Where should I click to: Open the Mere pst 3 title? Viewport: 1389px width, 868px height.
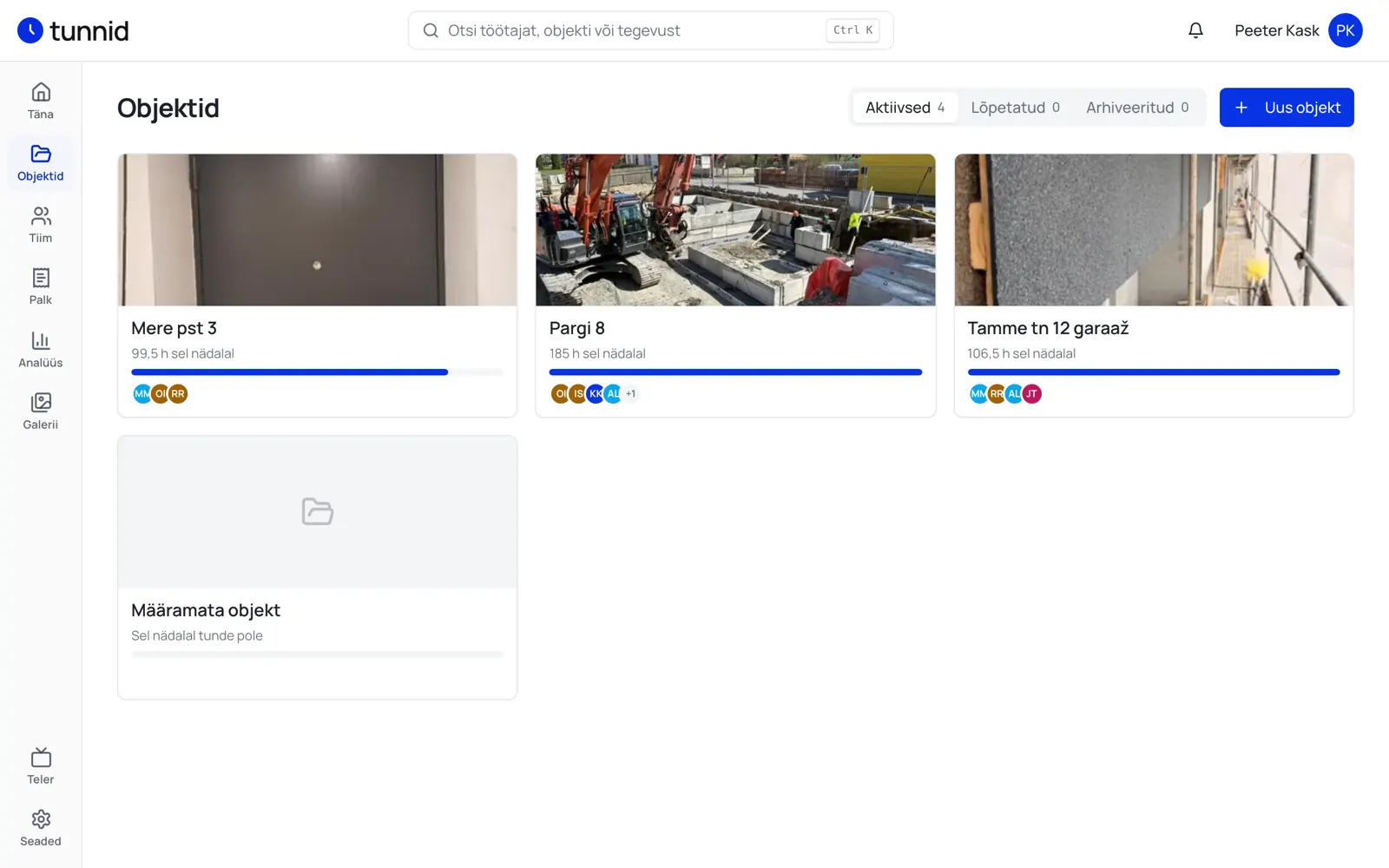tap(174, 328)
